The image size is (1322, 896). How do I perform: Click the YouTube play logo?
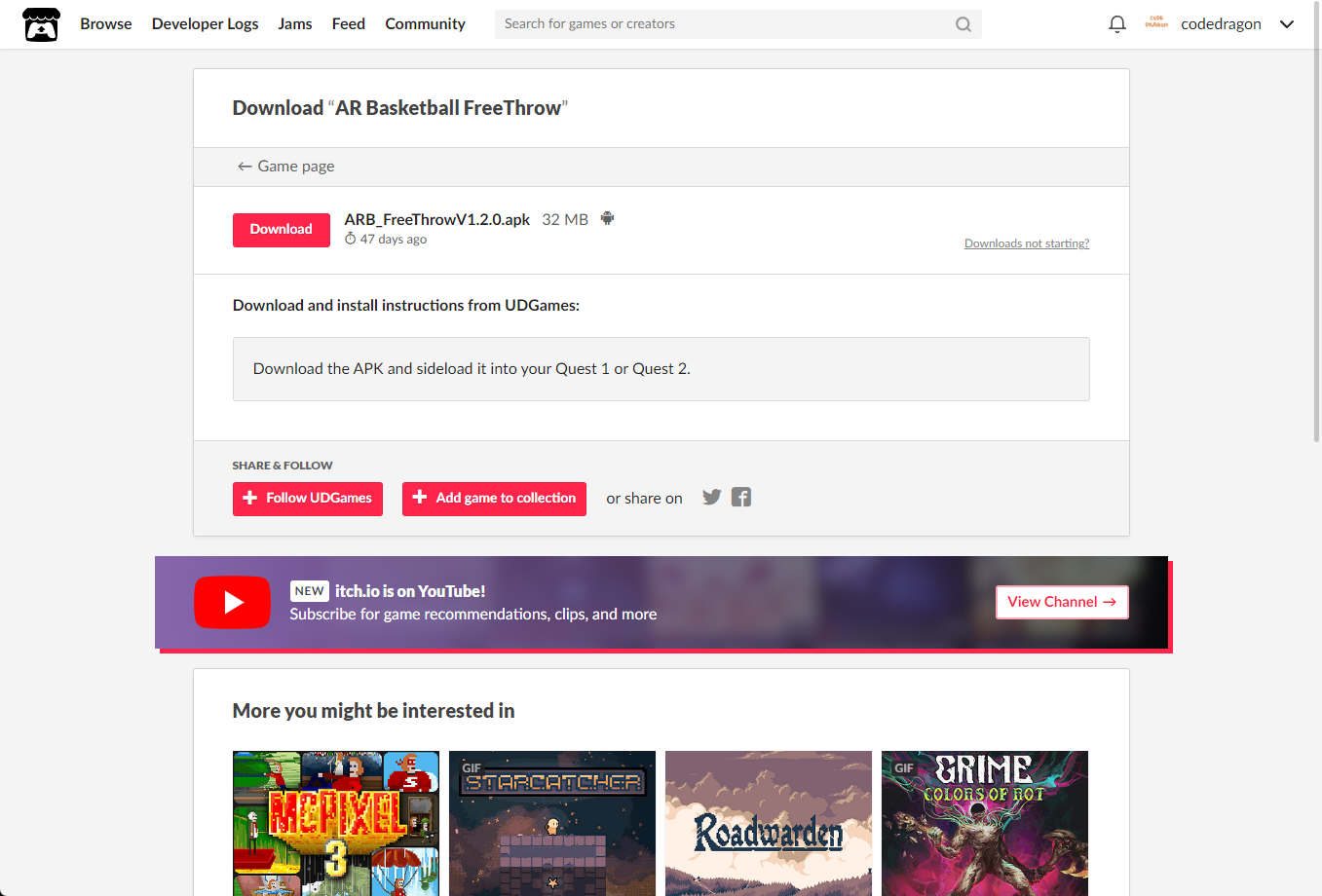232,602
